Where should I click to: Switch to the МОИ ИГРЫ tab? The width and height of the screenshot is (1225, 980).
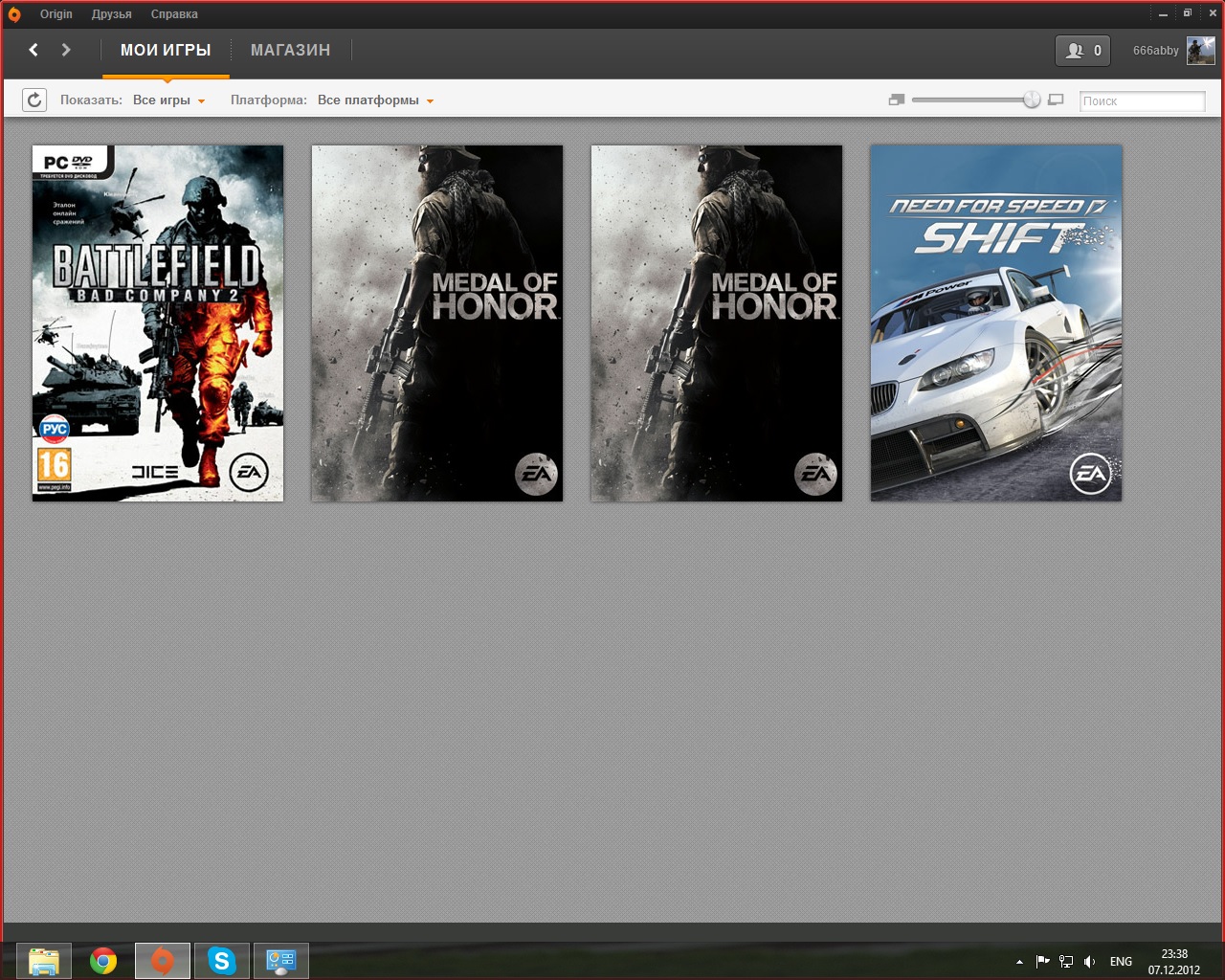pos(166,50)
